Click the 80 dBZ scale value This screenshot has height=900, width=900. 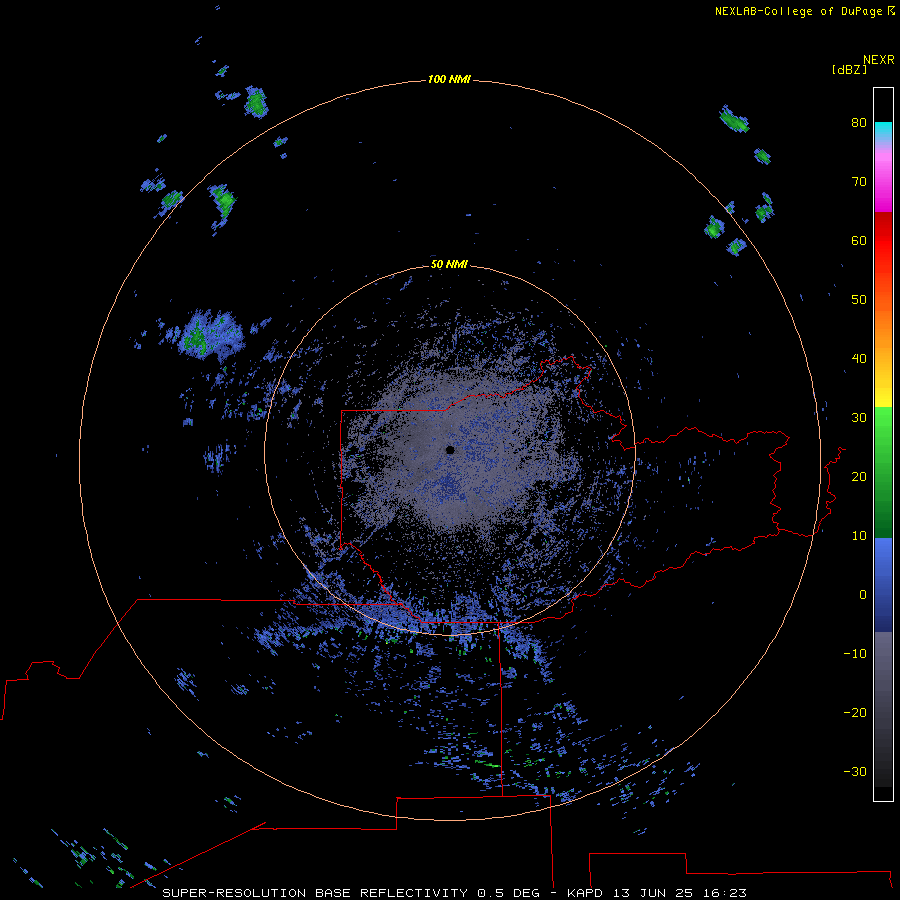click(859, 122)
